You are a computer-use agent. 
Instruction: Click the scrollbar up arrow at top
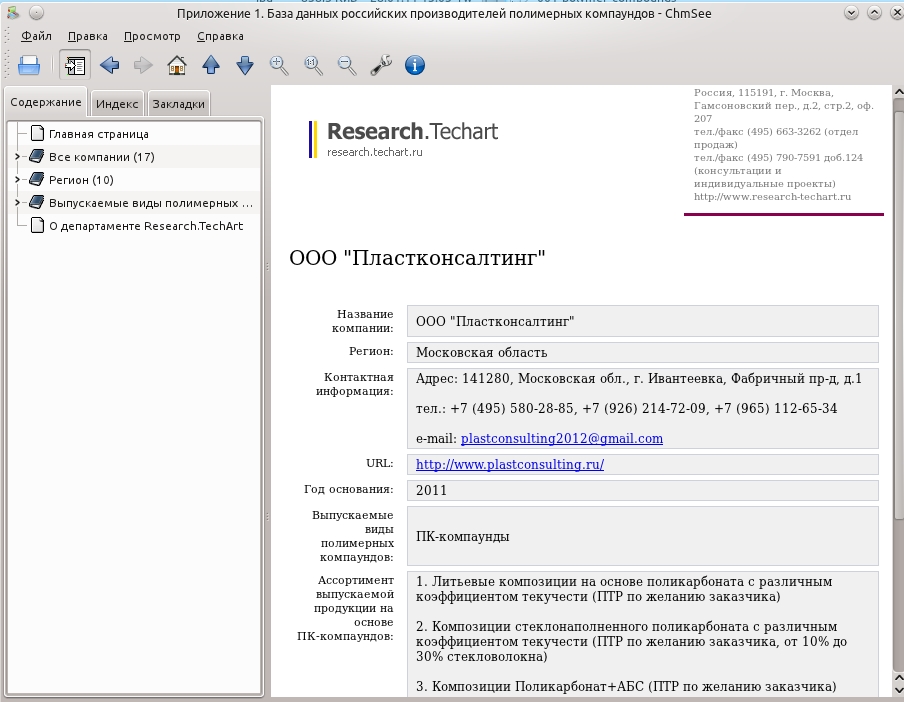898,92
